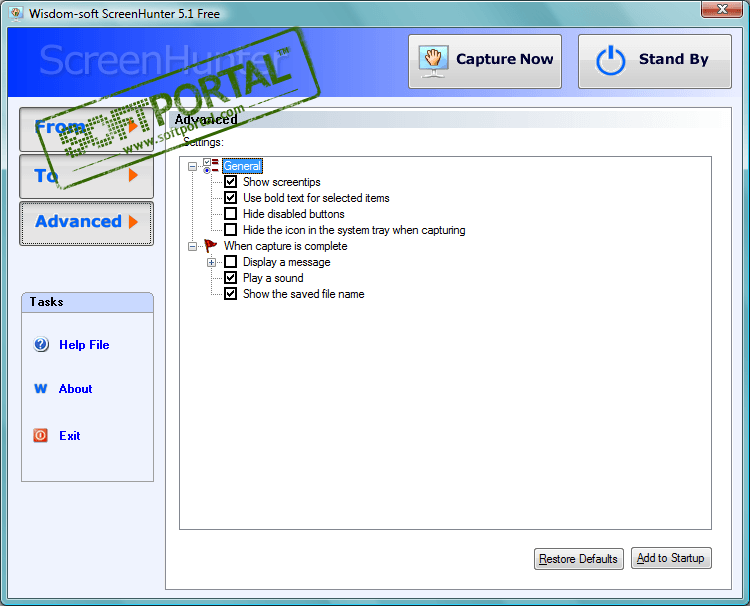Click the Play a sound label

(273, 278)
